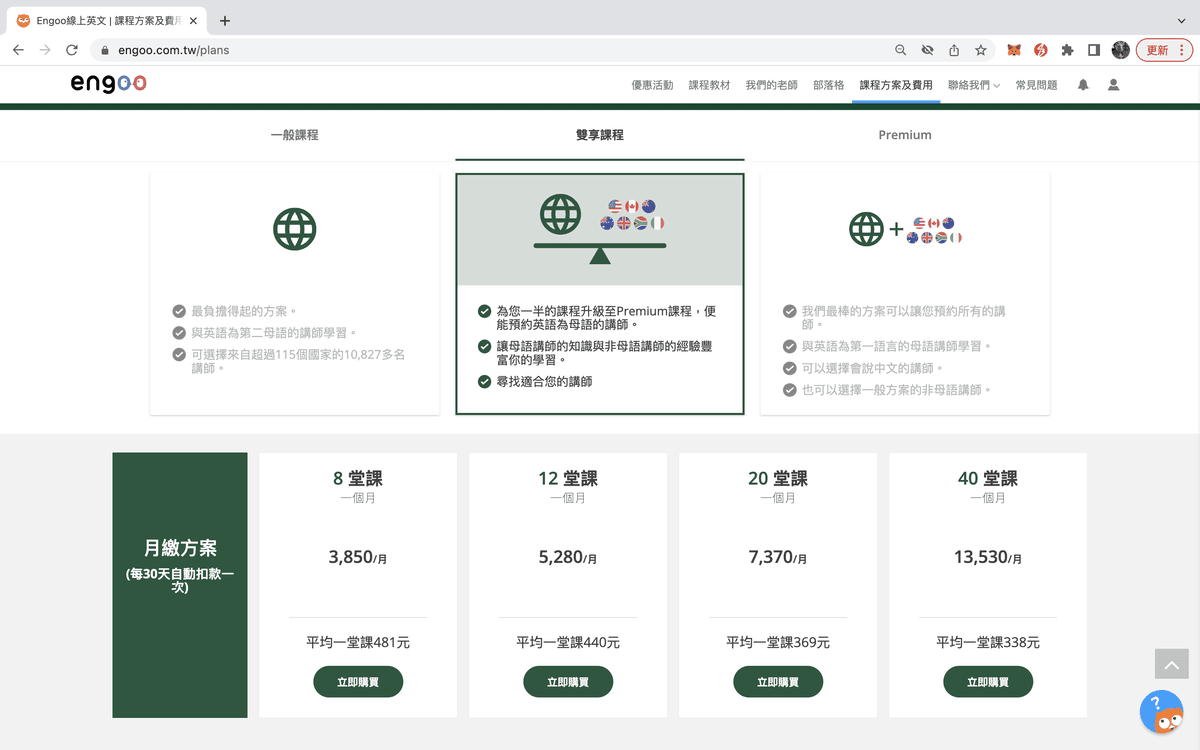Close the Engoo browser tab
1200x750 pixels.
[193, 20]
